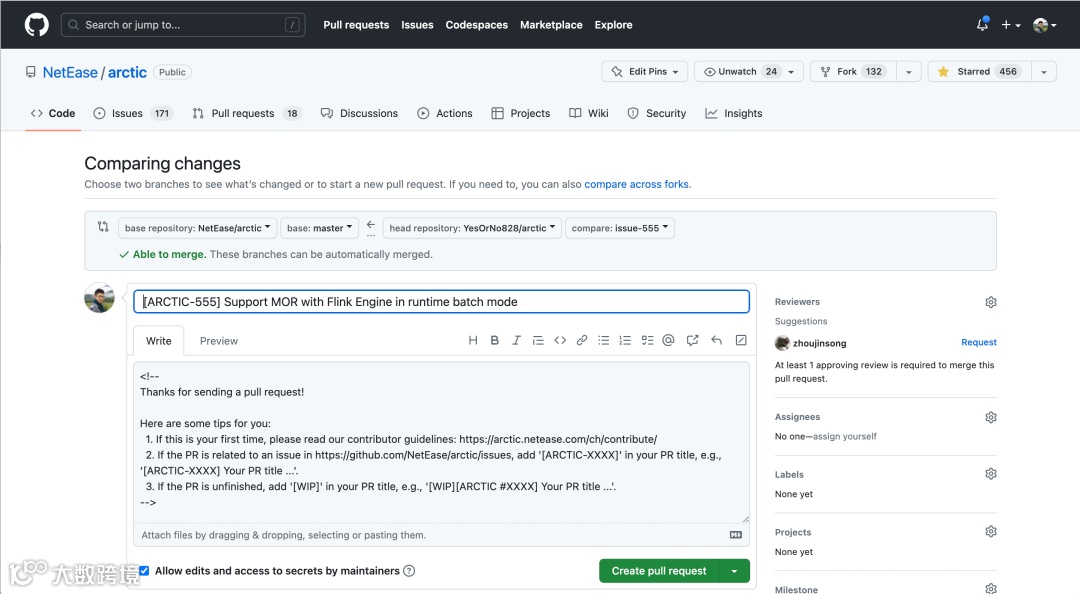The height and width of the screenshot is (594, 1080).
Task: Add a link using the link icon
Action: coord(582,341)
